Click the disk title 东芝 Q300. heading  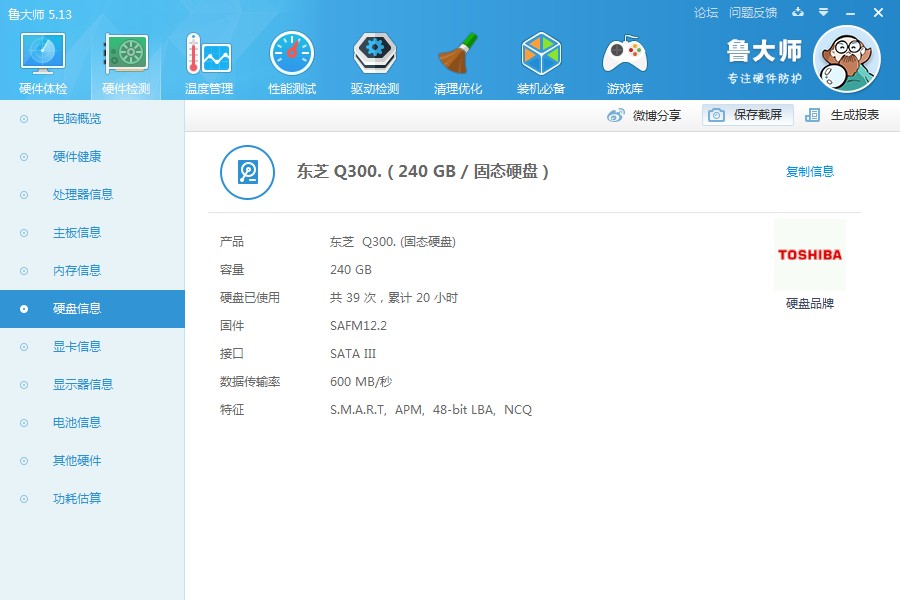(x=422, y=171)
